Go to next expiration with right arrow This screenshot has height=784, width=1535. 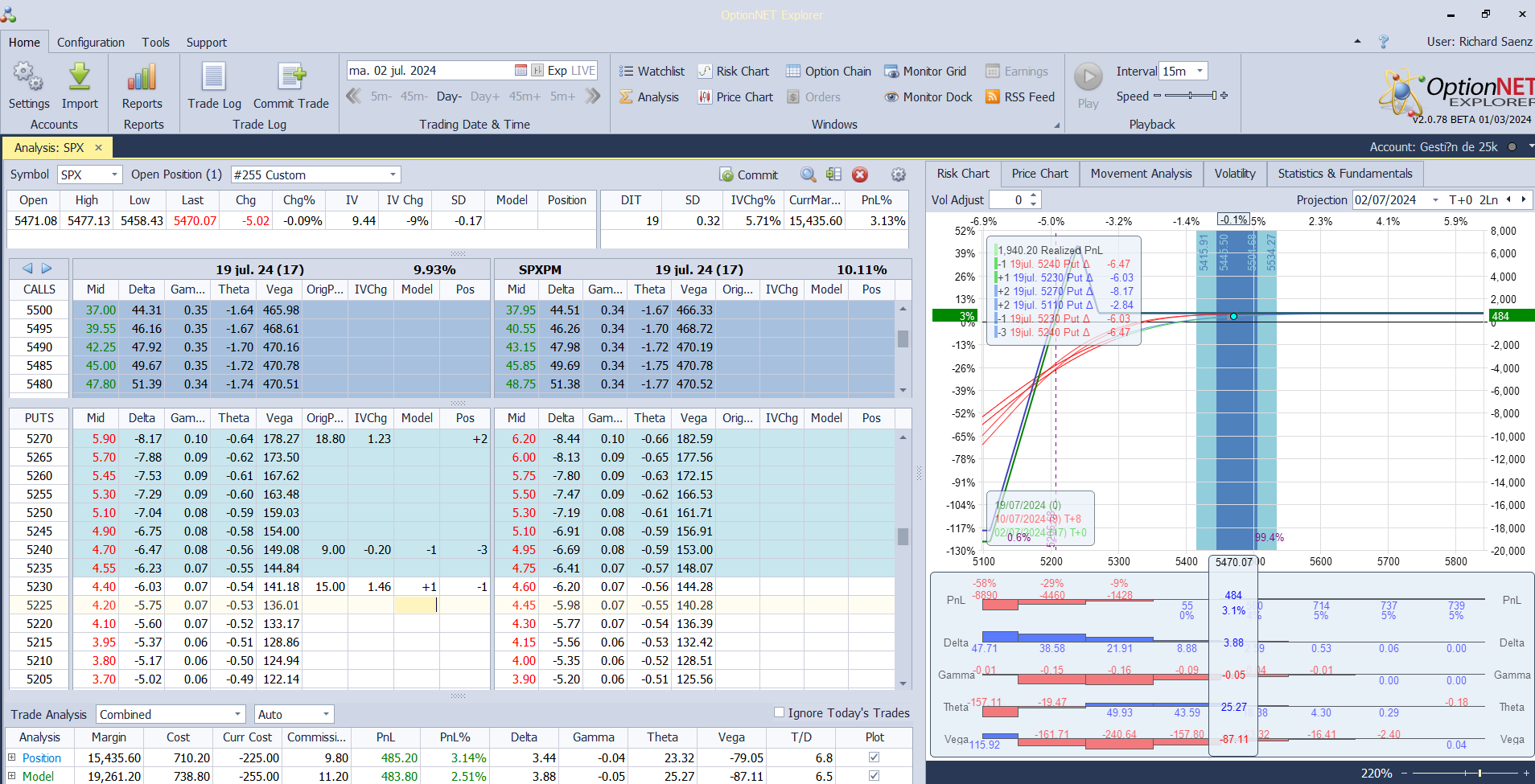[47, 269]
